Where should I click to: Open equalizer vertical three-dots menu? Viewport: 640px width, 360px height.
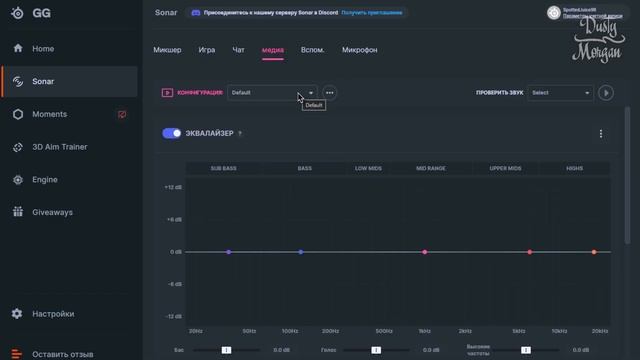click(601, 134)
